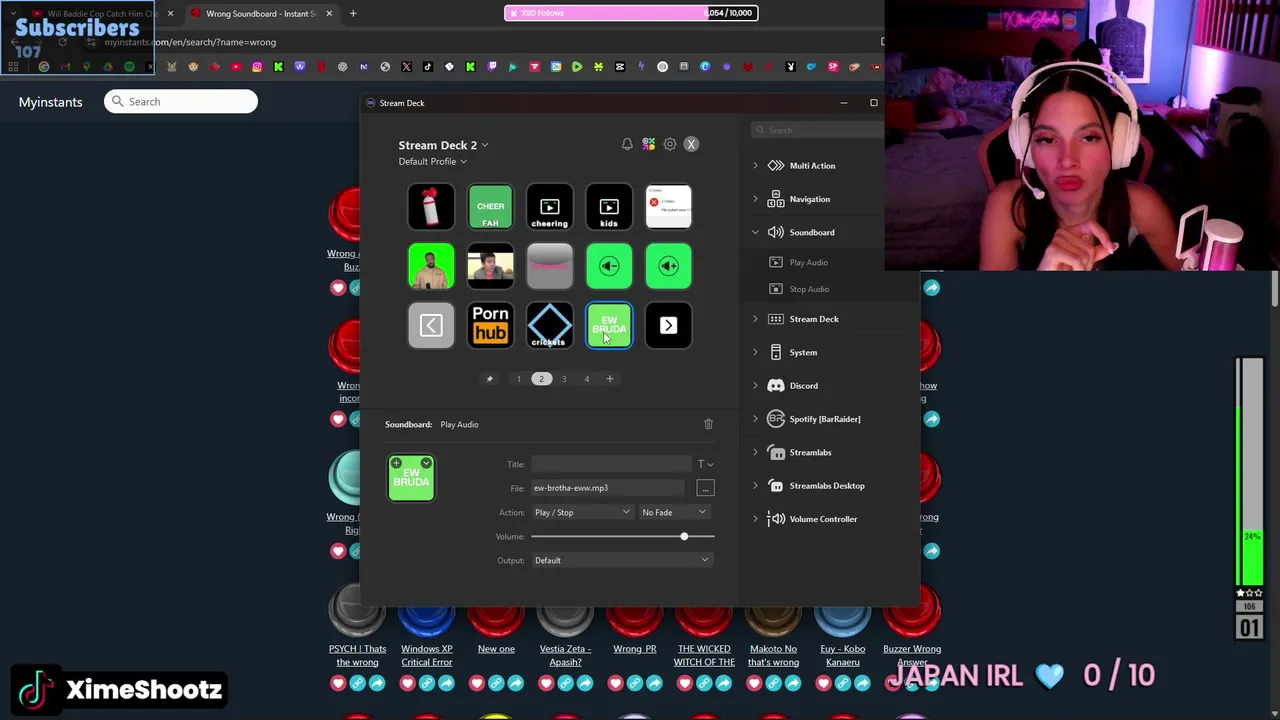Switch to Stream Deck page 4
The width and height of the screenshot is (1280, 720).
[587, 379]
